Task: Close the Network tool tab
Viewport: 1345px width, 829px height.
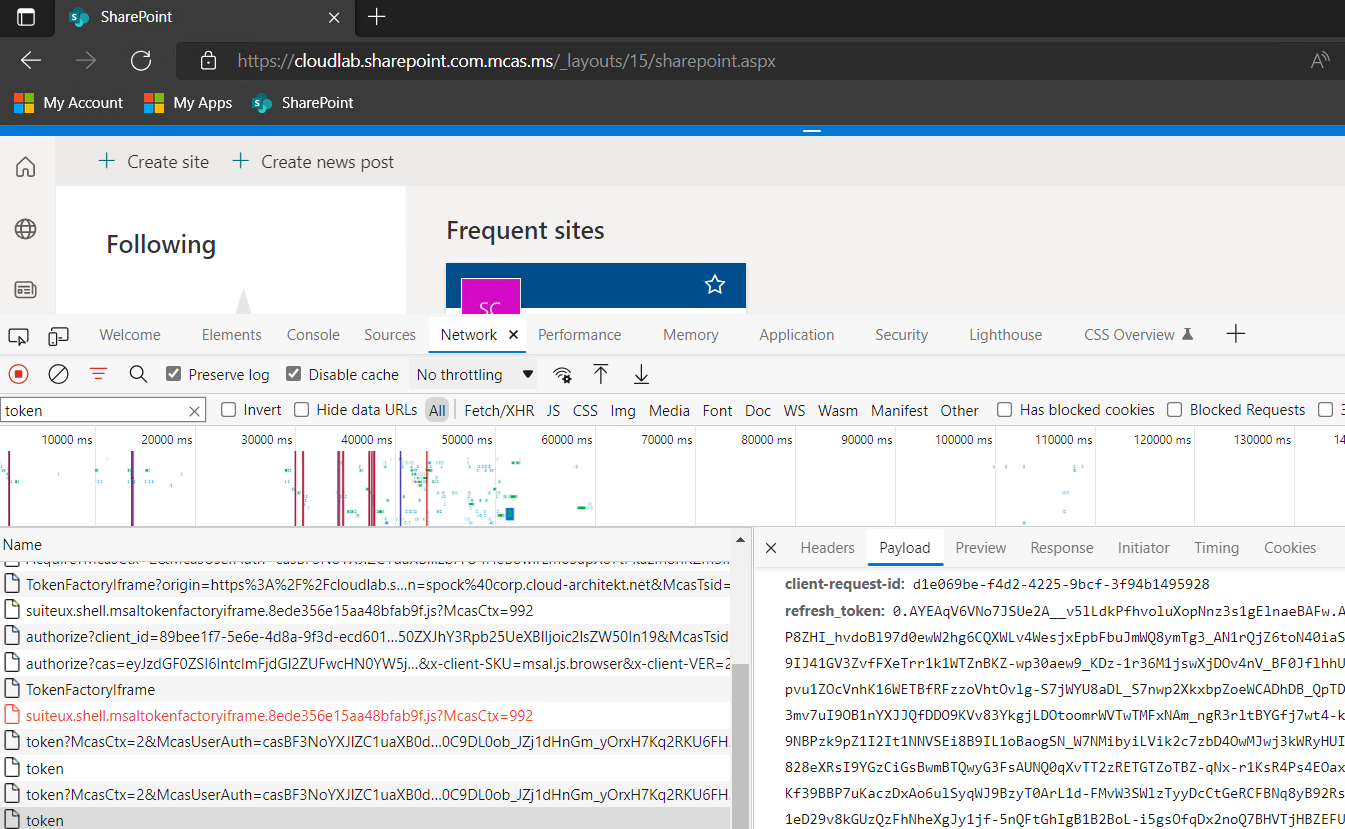Action: coord(513,335)
